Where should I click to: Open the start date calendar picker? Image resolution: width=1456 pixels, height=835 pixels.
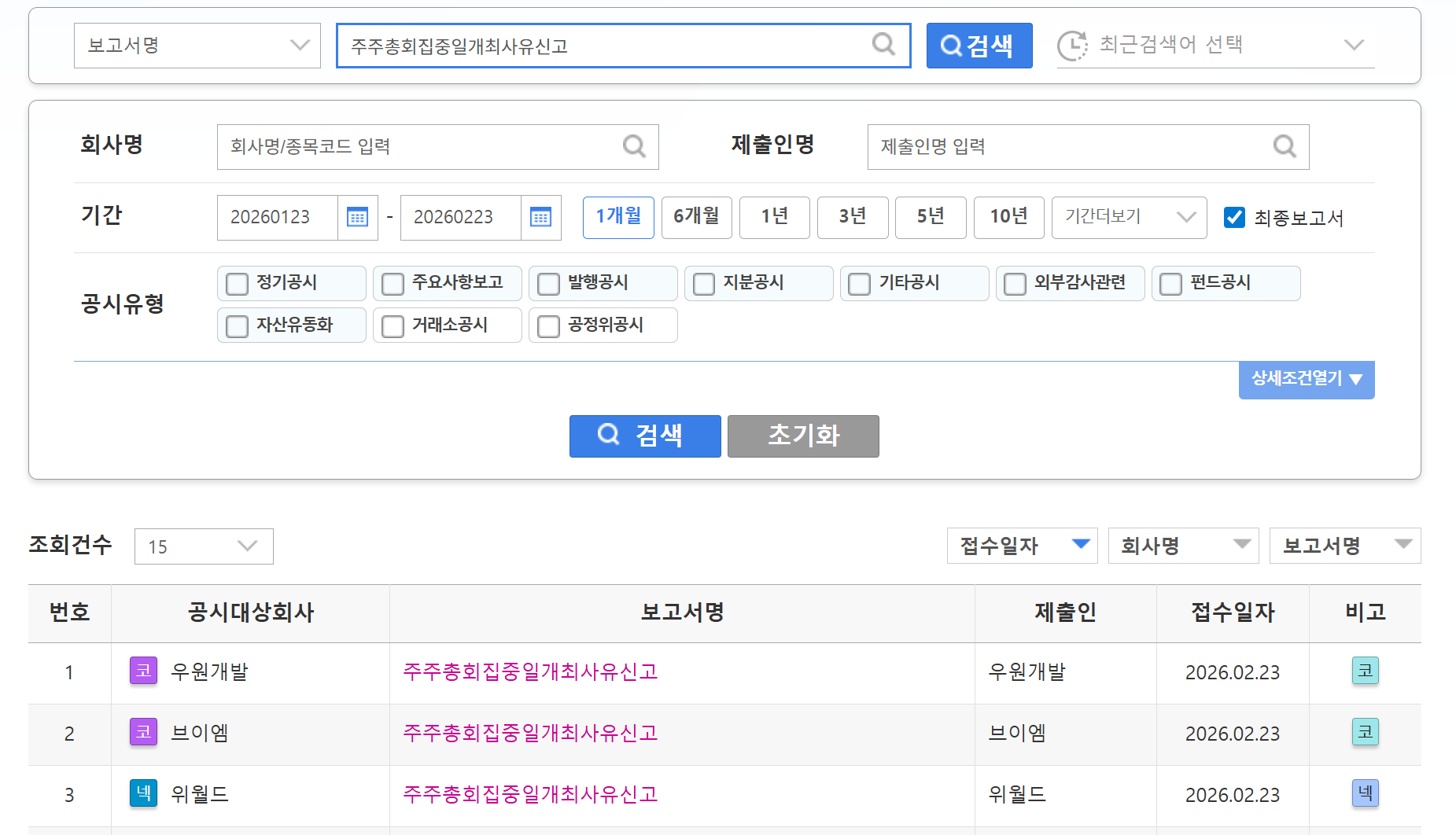[x=358, y=218]
